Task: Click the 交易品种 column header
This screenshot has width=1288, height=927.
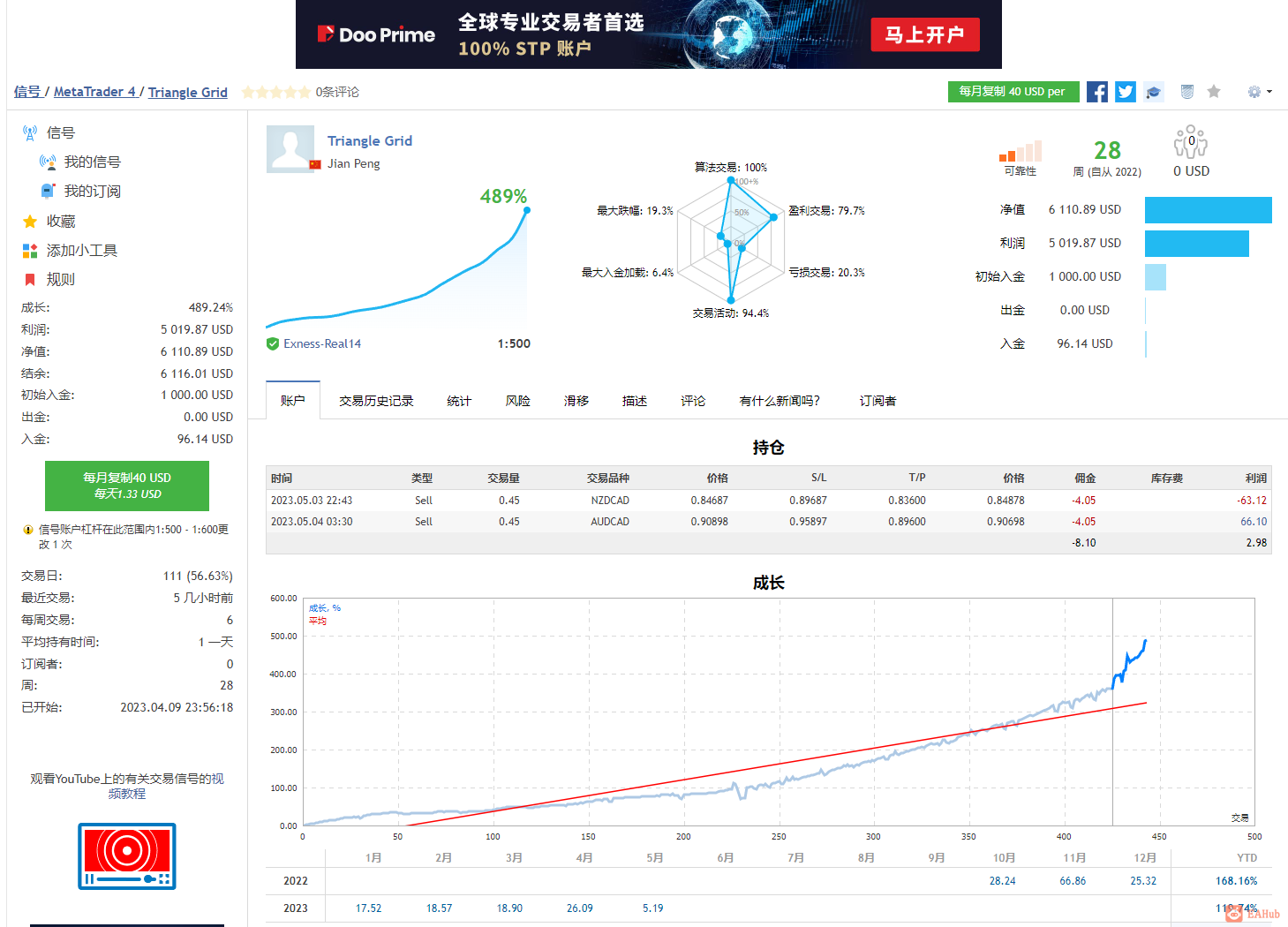Action: (608, 479)
